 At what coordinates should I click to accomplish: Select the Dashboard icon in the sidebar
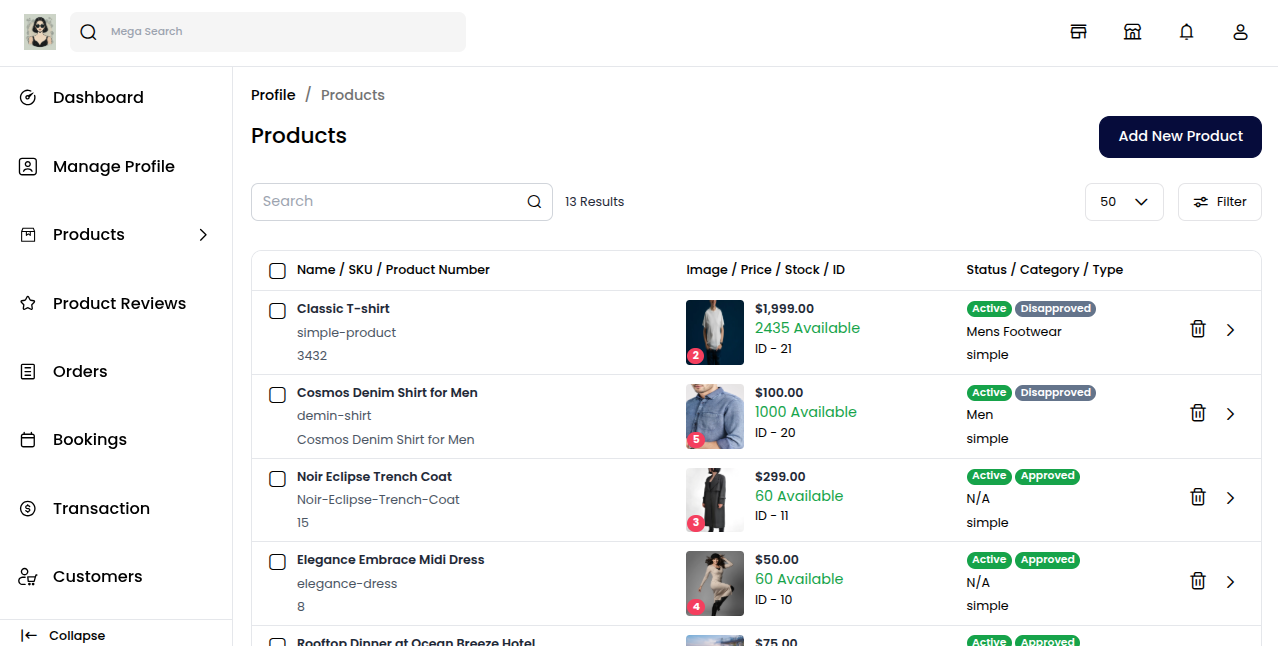click(x=27, y=97)
